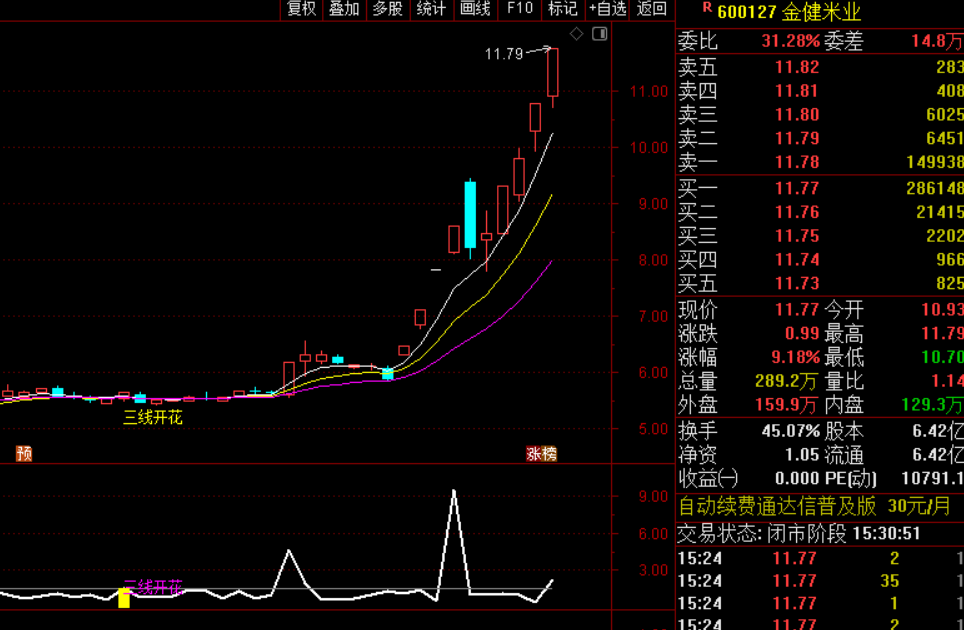Click the 标记 mark button
Viewport: 964px width, 630px height.
point(563,9)
